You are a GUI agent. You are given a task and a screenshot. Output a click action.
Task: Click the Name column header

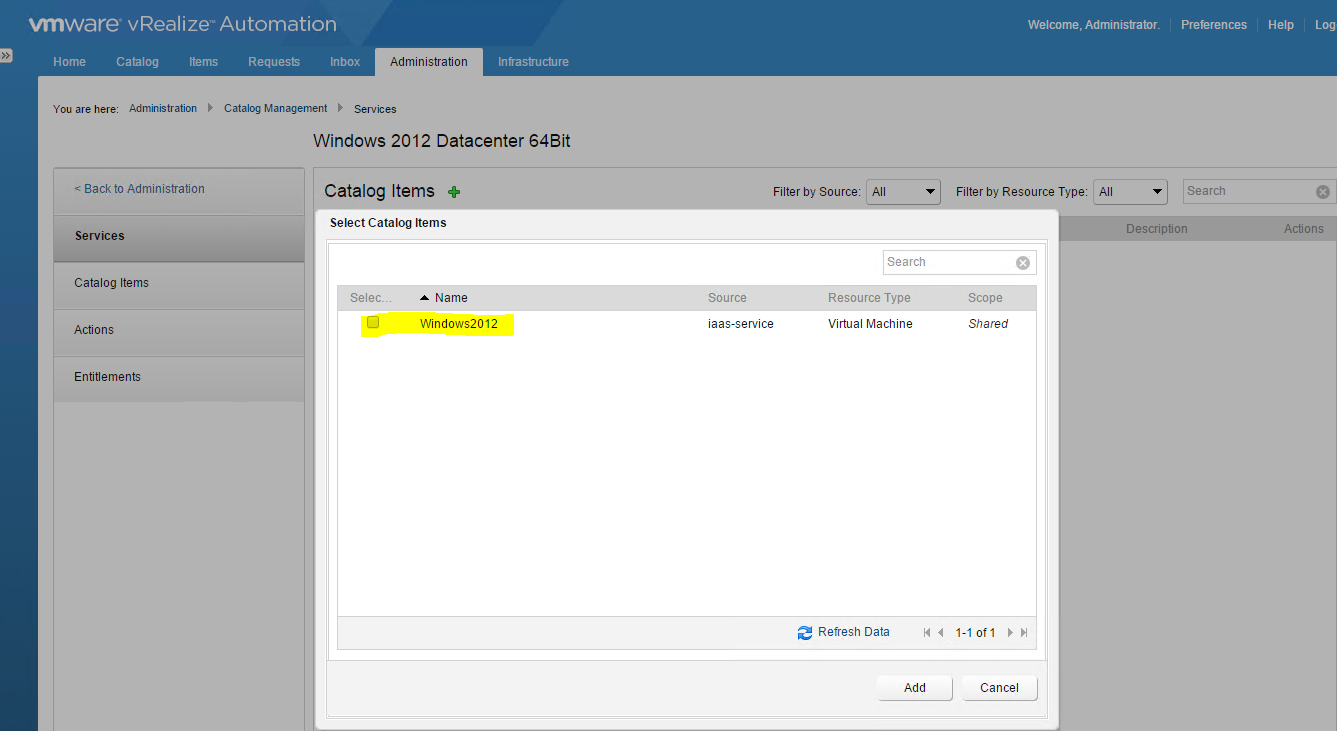point(451,298)
